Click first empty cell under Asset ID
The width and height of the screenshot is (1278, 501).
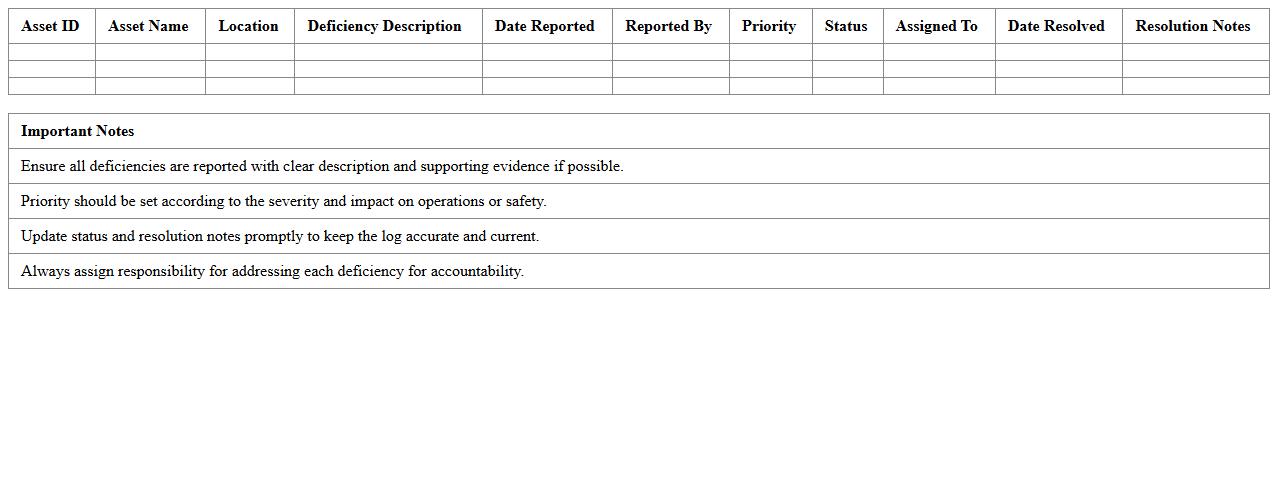[x=51, y=52]
